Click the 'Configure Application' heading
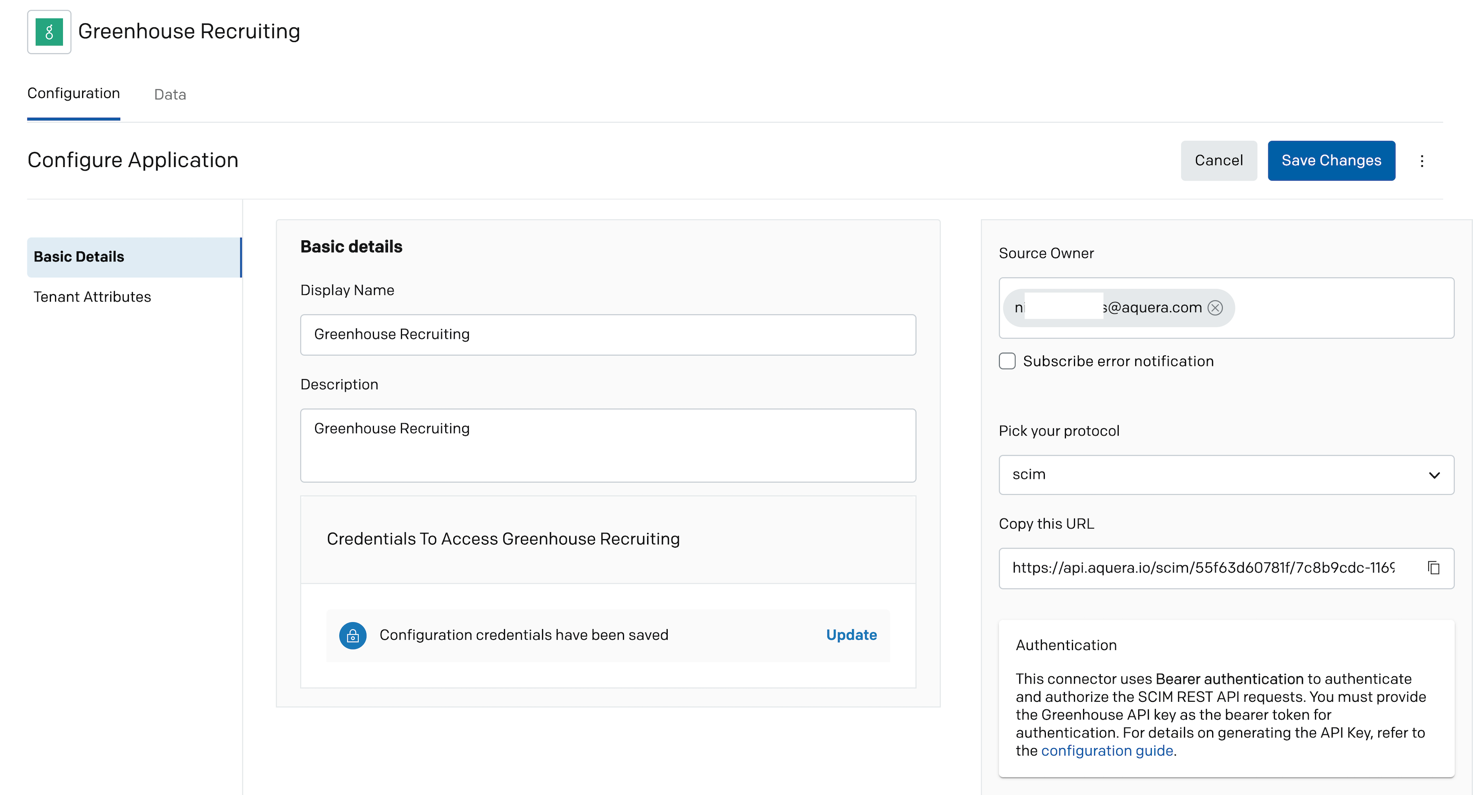The image size is (1473, 795). [133, 160]
